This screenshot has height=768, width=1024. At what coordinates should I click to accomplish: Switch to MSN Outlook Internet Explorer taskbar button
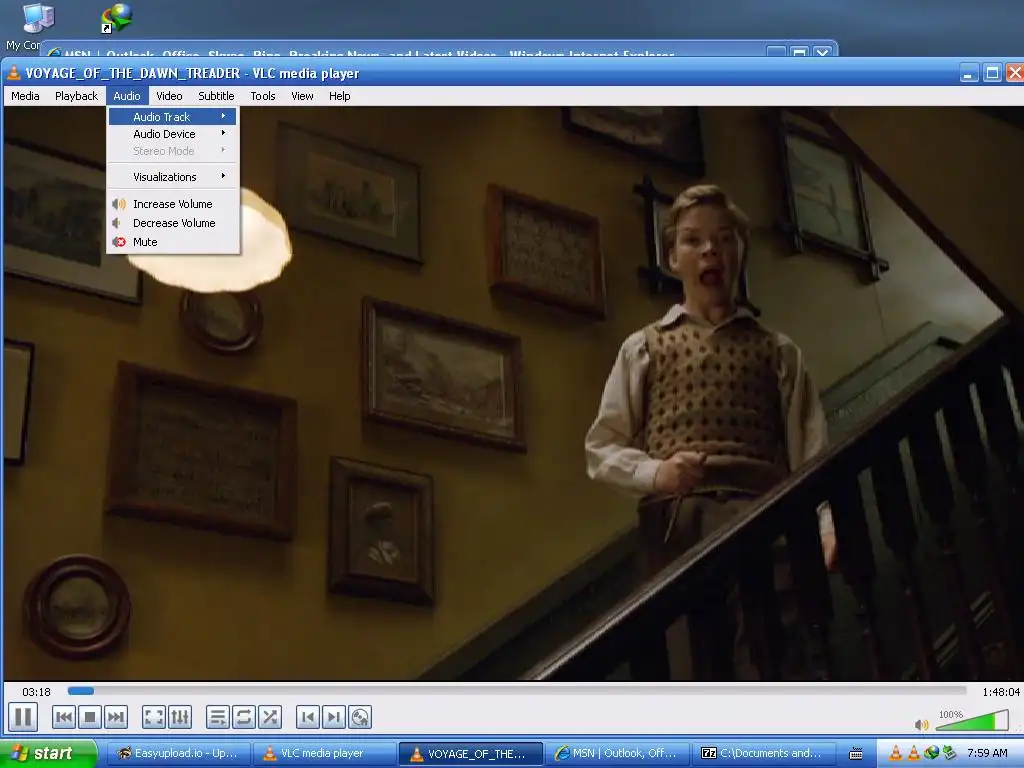coord(618,754)
